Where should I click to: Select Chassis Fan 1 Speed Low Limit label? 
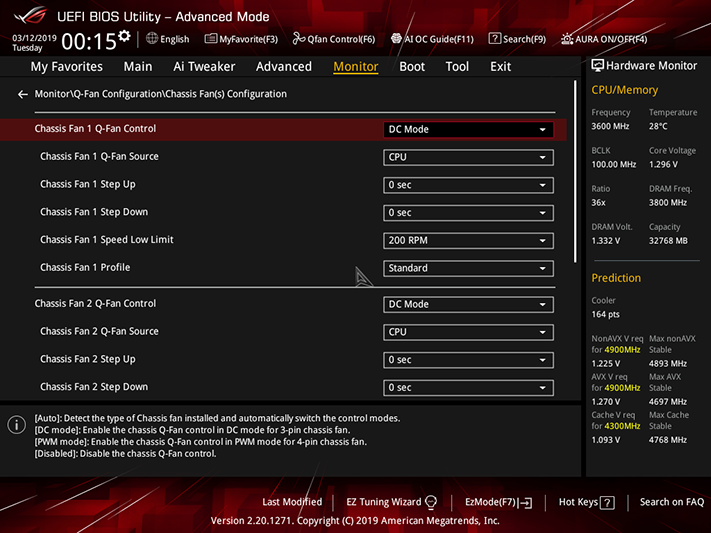107,240
